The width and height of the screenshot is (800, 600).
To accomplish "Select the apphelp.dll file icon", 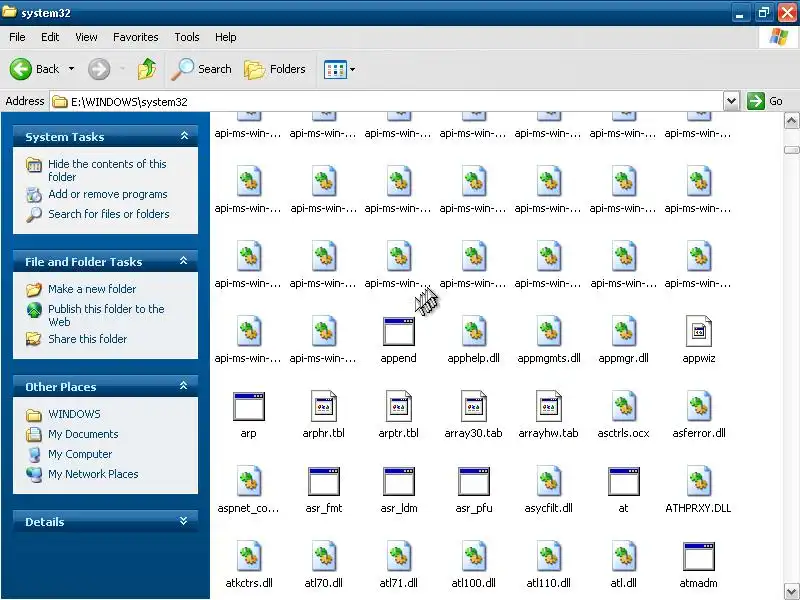I will (x=473, y=331).
